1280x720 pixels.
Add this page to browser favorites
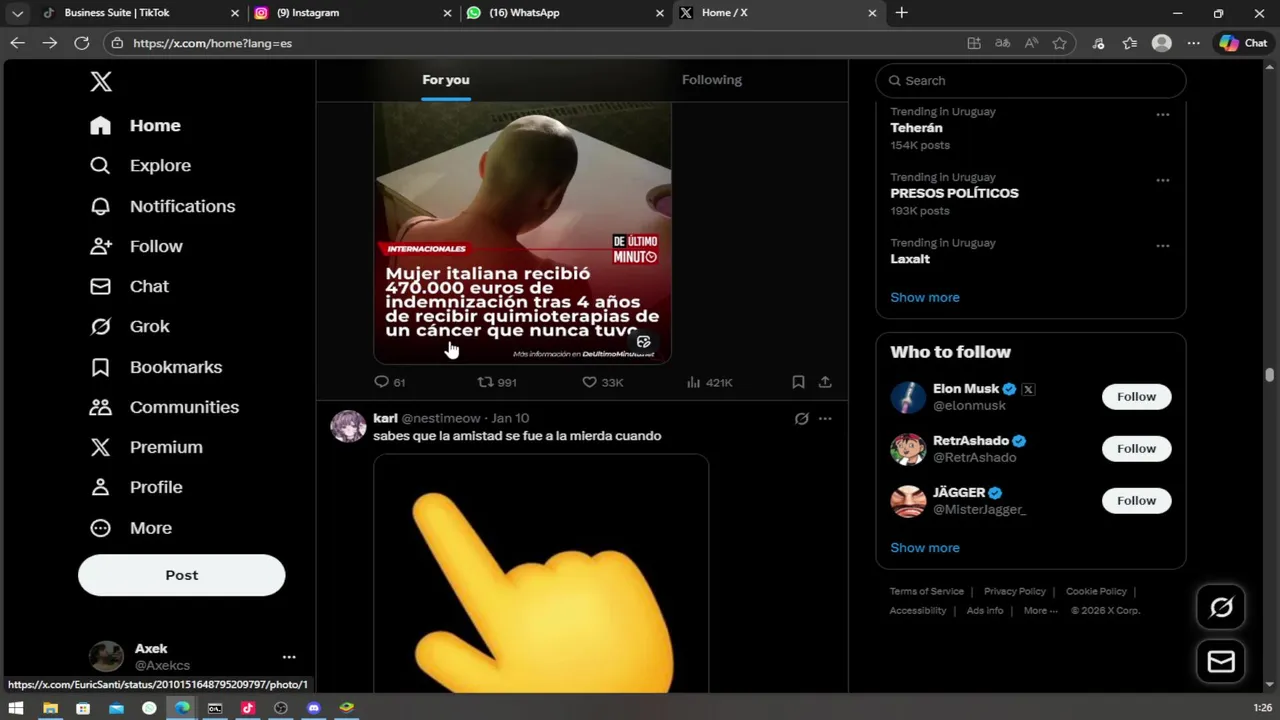click(x=1060, y=43)
